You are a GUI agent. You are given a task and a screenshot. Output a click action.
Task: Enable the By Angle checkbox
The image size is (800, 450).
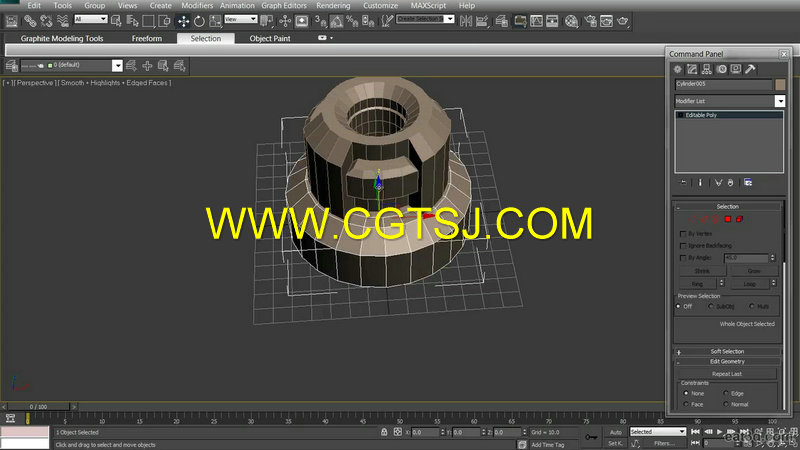683,258
